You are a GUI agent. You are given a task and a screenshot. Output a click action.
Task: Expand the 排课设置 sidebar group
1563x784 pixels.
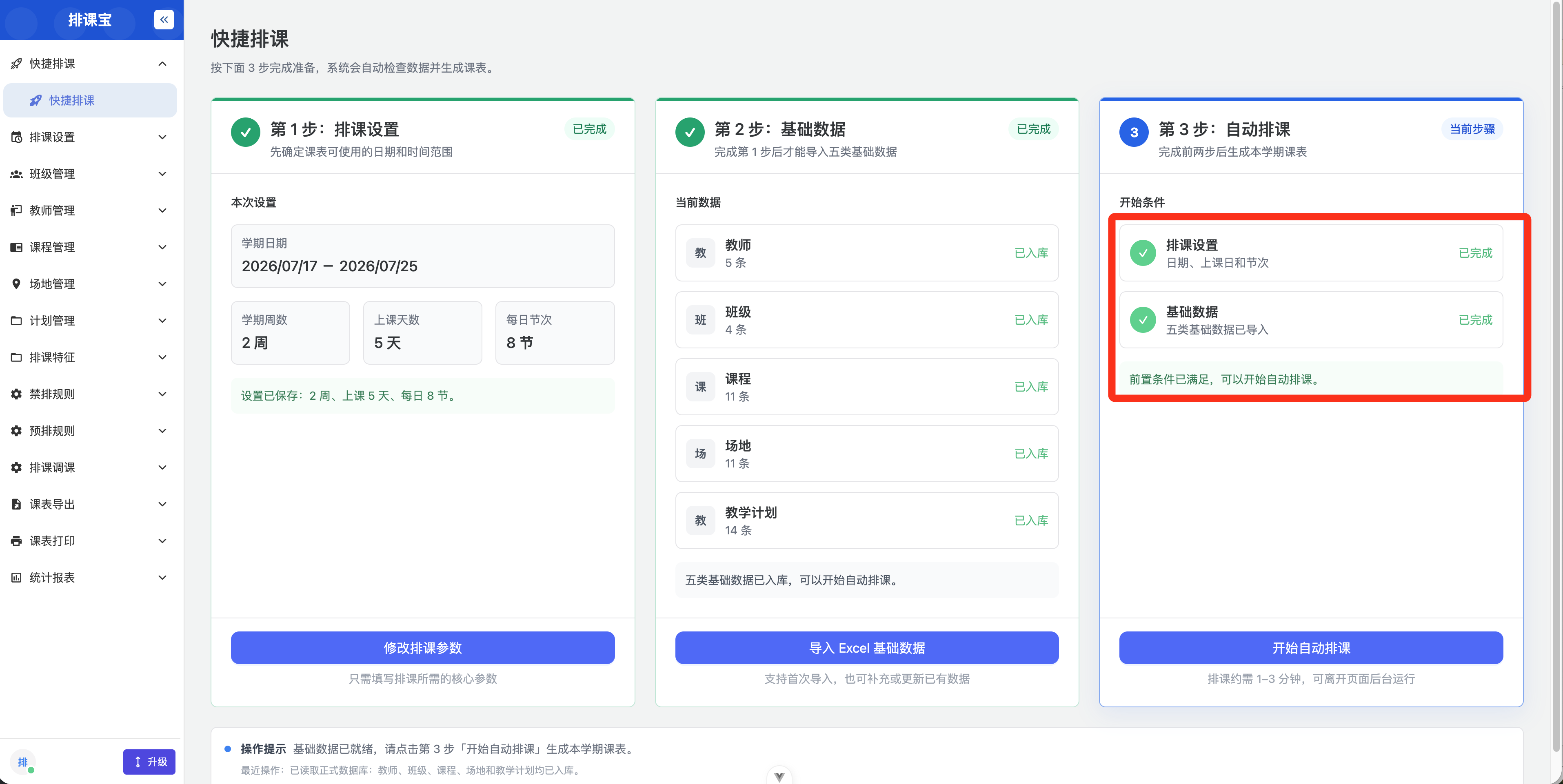tap(162, 137)
